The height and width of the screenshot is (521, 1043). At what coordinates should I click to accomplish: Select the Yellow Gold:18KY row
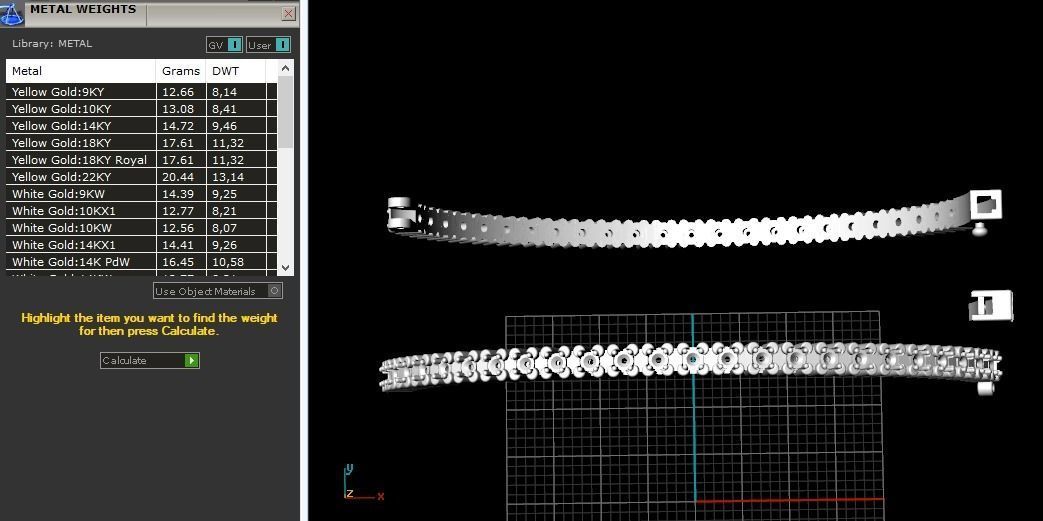click(141, 142)
